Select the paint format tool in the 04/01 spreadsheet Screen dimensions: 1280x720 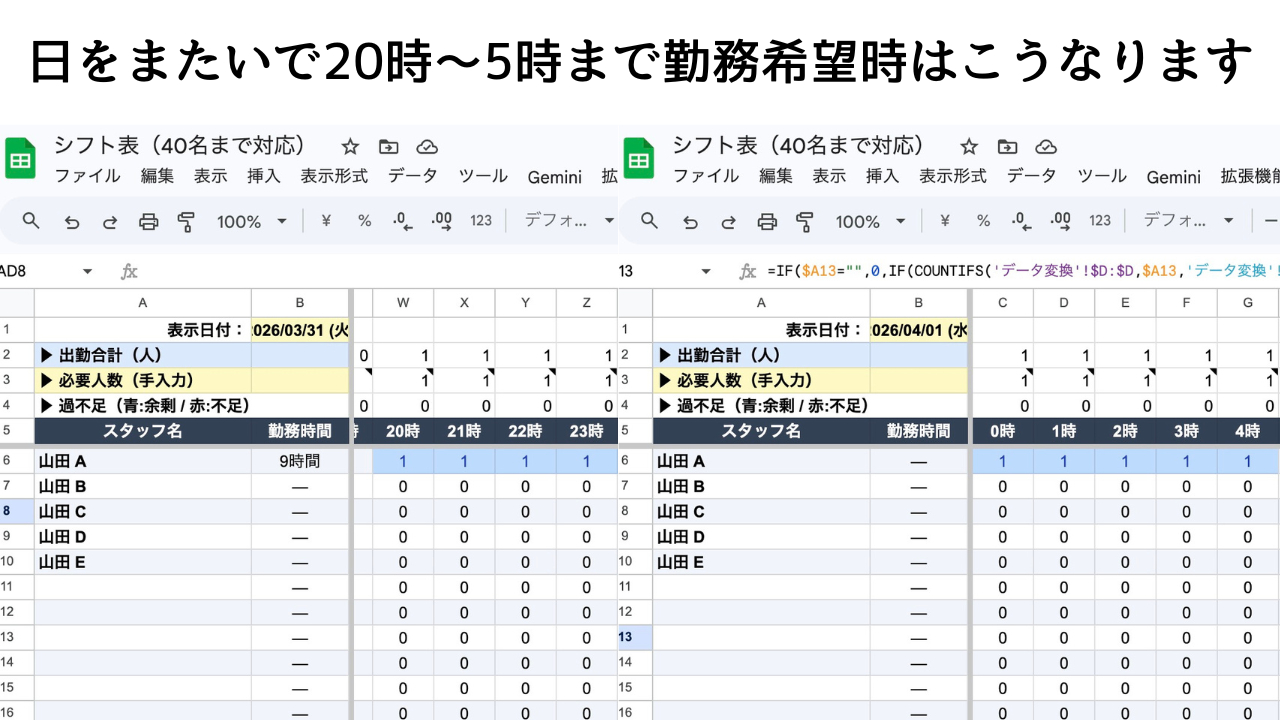805,222
